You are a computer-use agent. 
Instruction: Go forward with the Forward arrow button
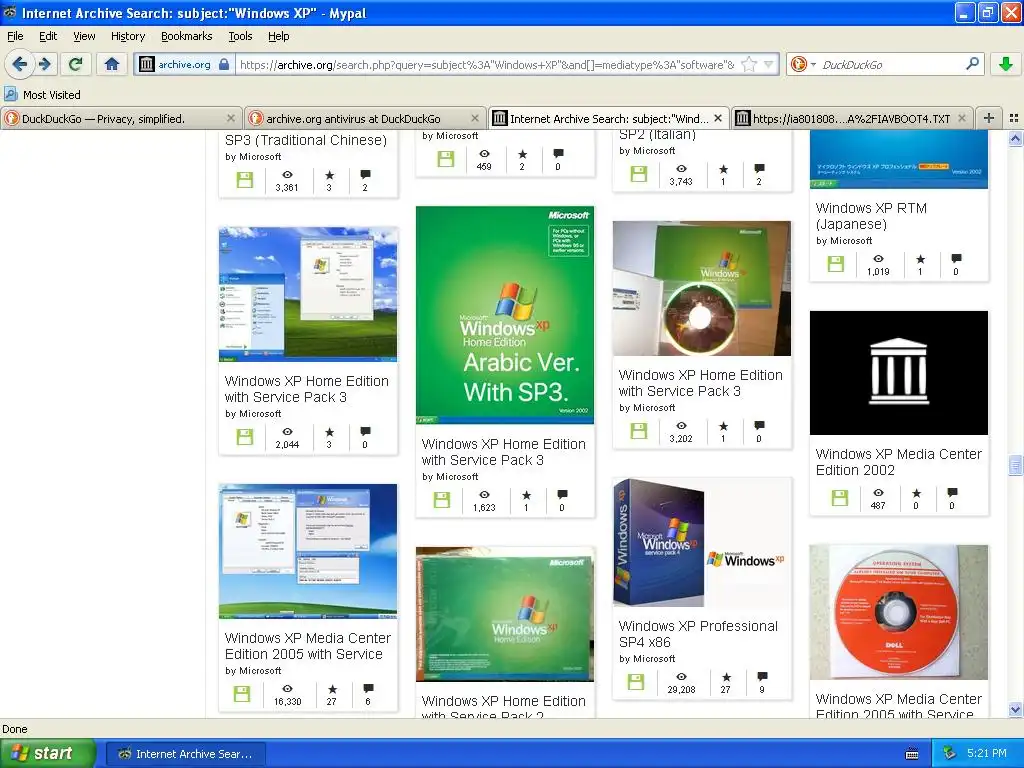pos(44,64)
